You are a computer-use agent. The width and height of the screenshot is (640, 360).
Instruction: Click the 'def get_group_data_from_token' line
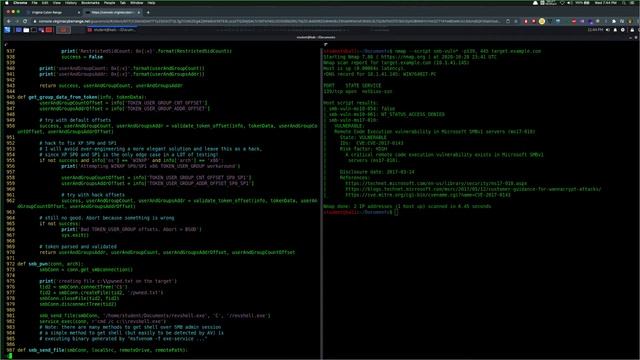(x=81, y=97)
